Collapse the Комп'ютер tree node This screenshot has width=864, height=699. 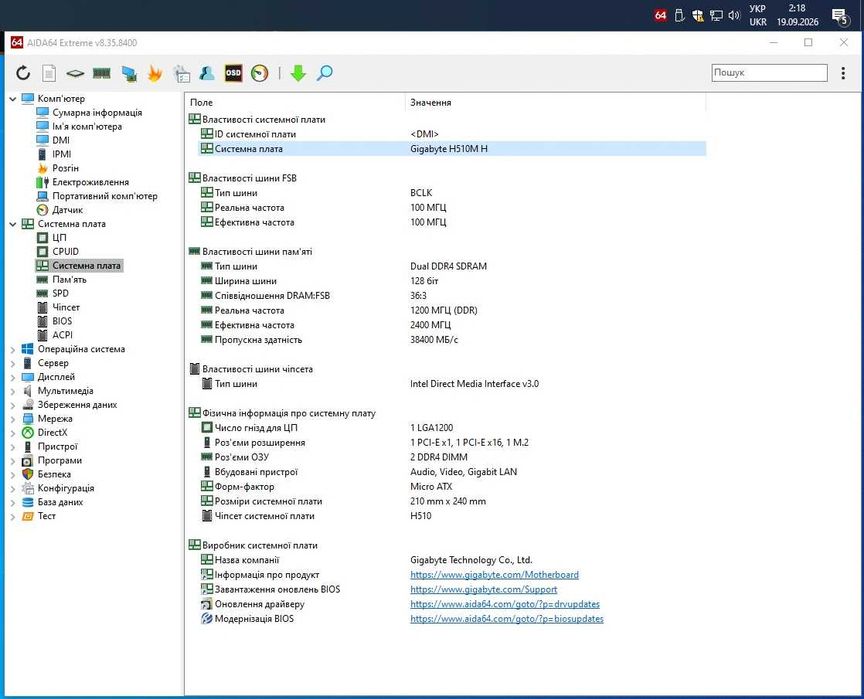pos(13,99)
